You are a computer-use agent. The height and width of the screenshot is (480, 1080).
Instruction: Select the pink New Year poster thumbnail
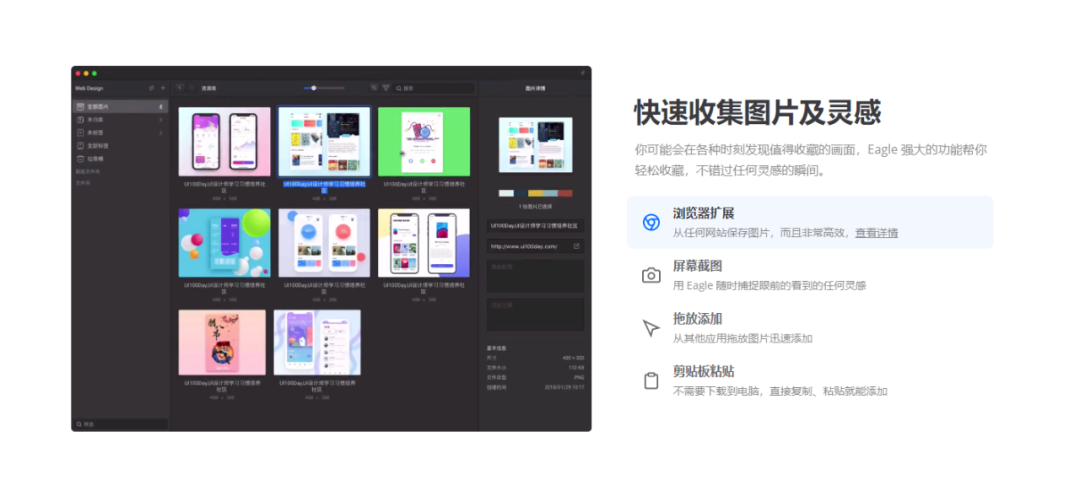222,342
